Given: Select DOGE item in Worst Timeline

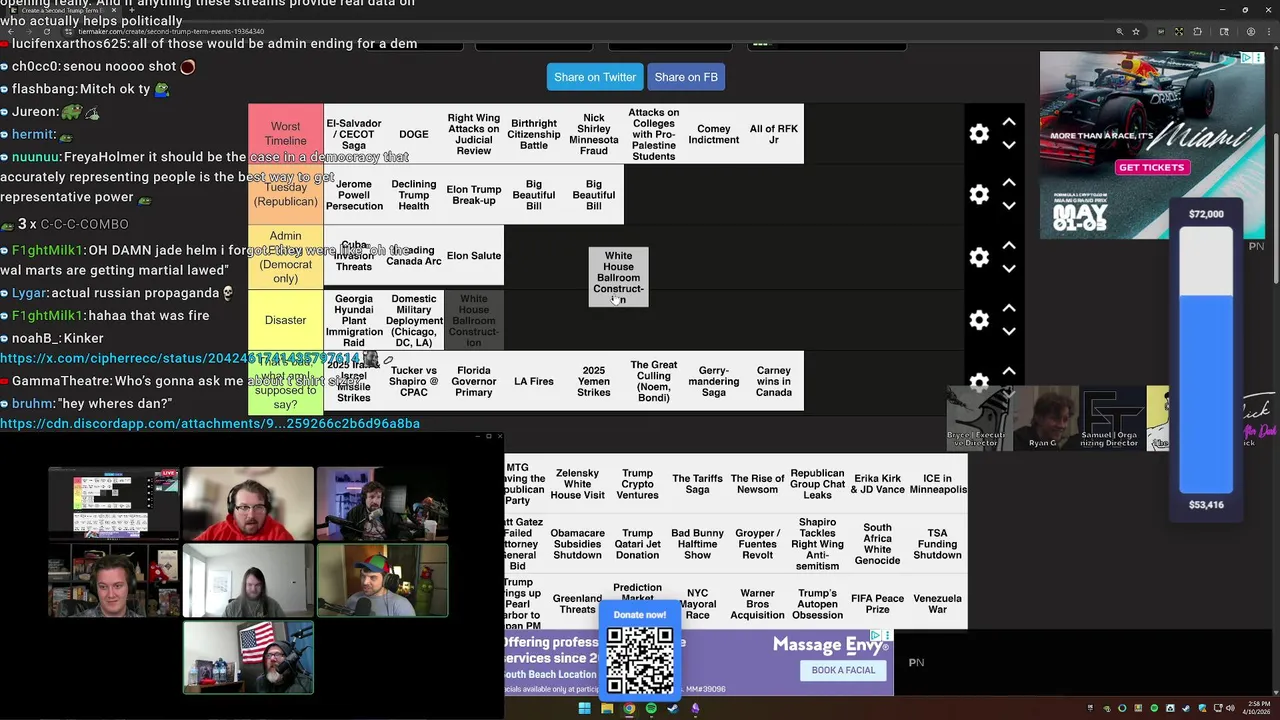Looking at the screenshot, I should tap(414, 134).
